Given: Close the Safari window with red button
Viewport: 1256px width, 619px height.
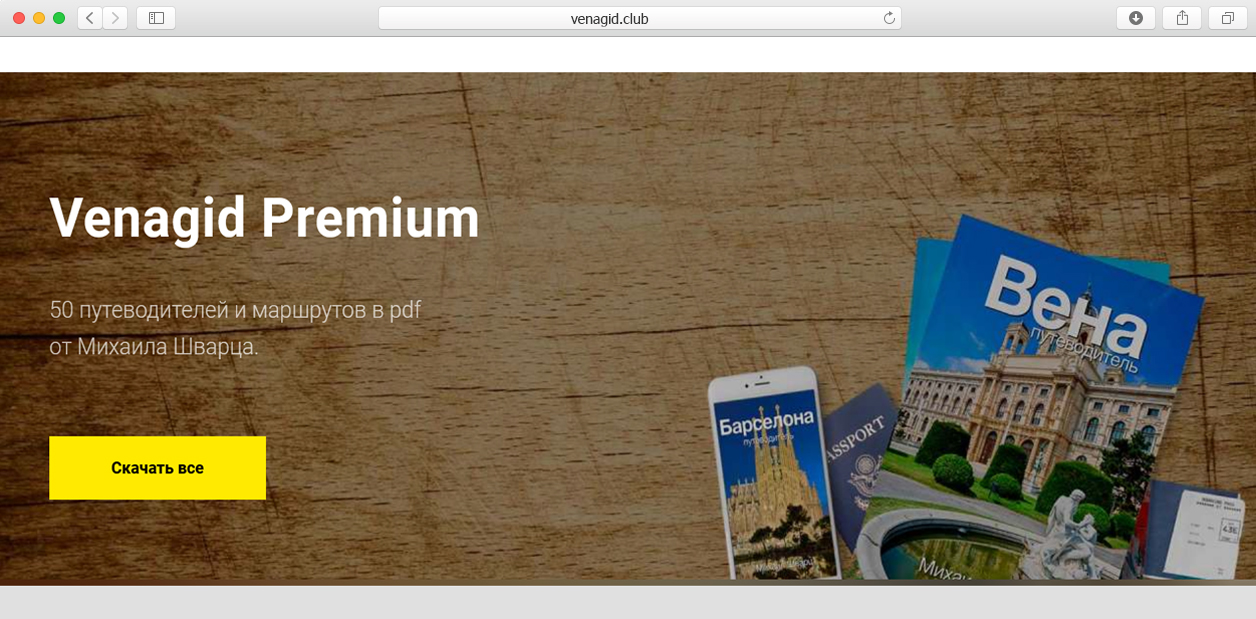Looking at the screenshot, I should 19,18.
